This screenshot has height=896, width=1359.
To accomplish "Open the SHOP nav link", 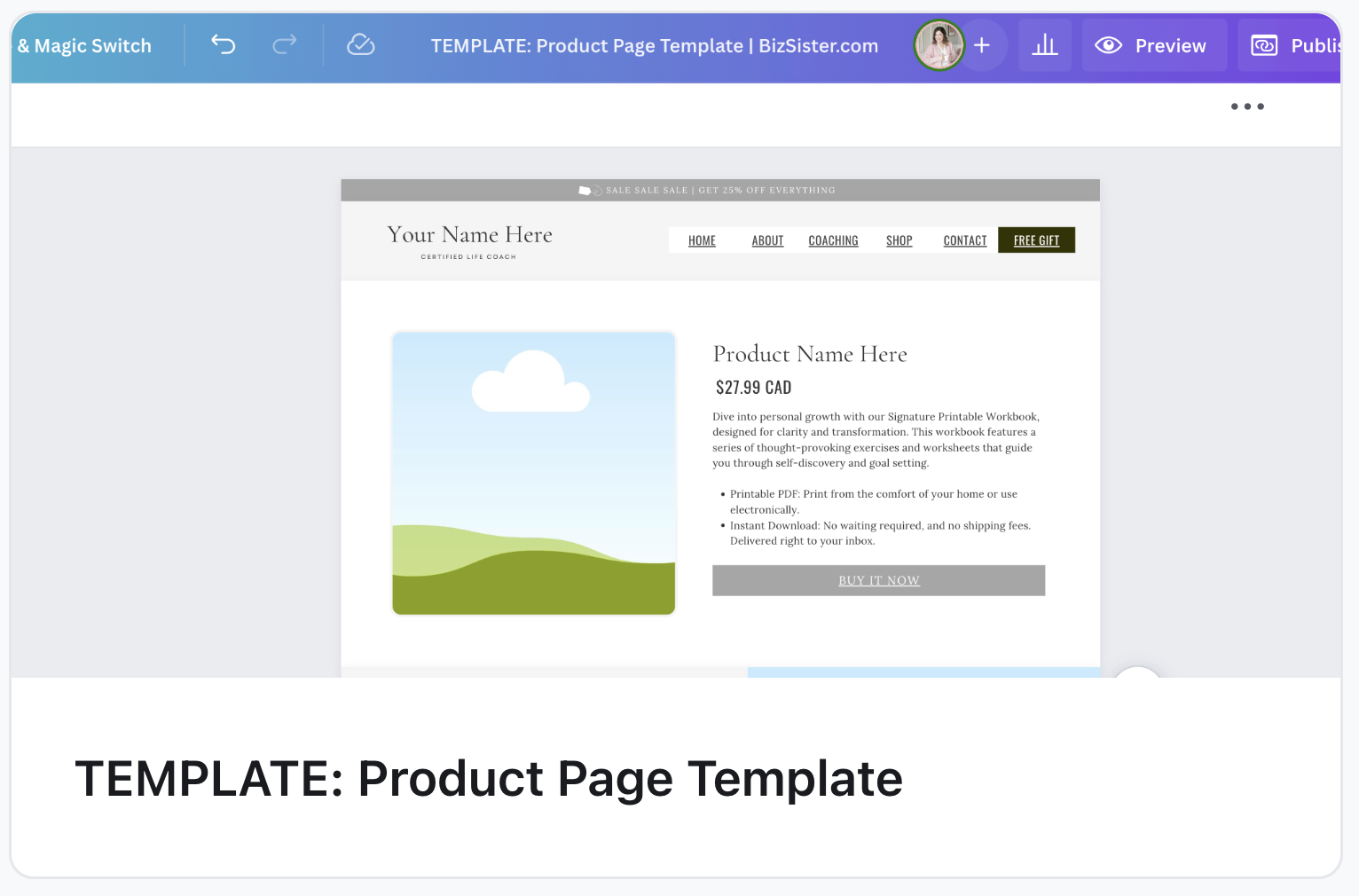I will 899,240.
